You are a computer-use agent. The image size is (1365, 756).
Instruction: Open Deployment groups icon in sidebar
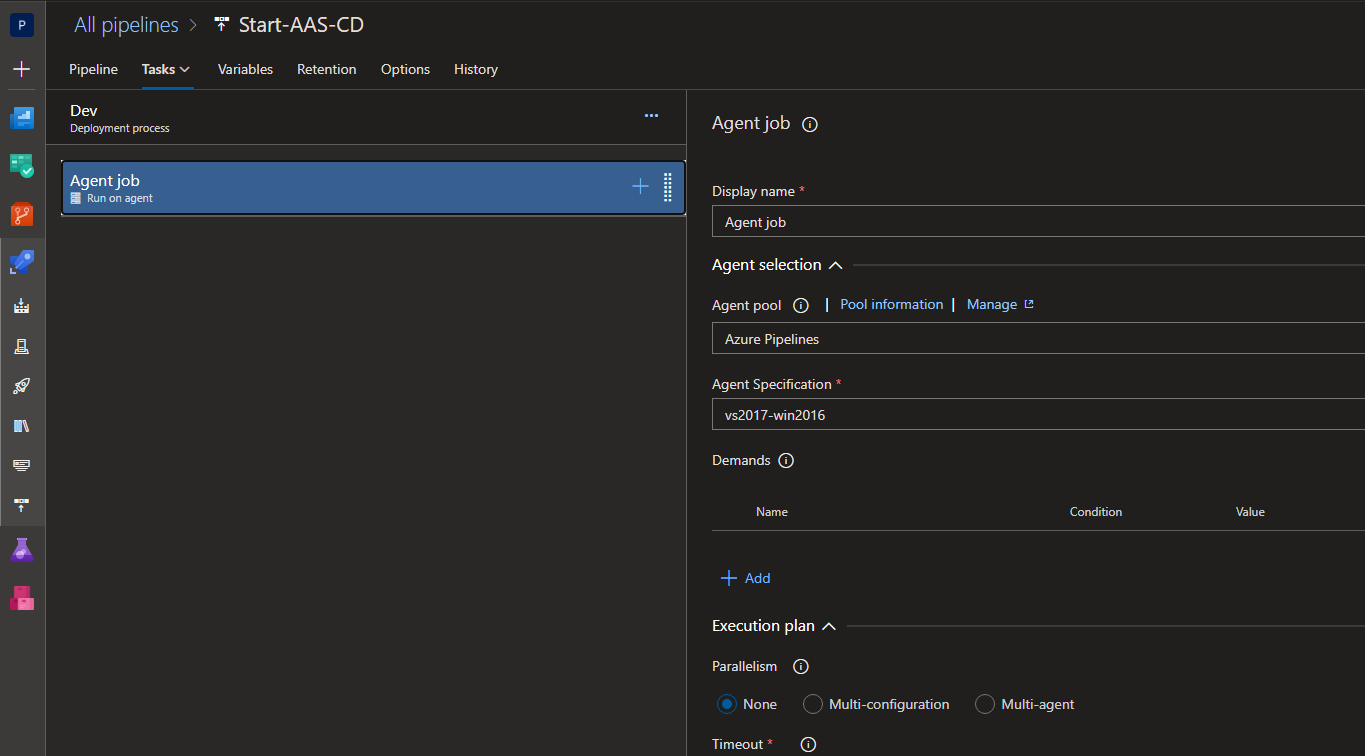coord(22,505)
